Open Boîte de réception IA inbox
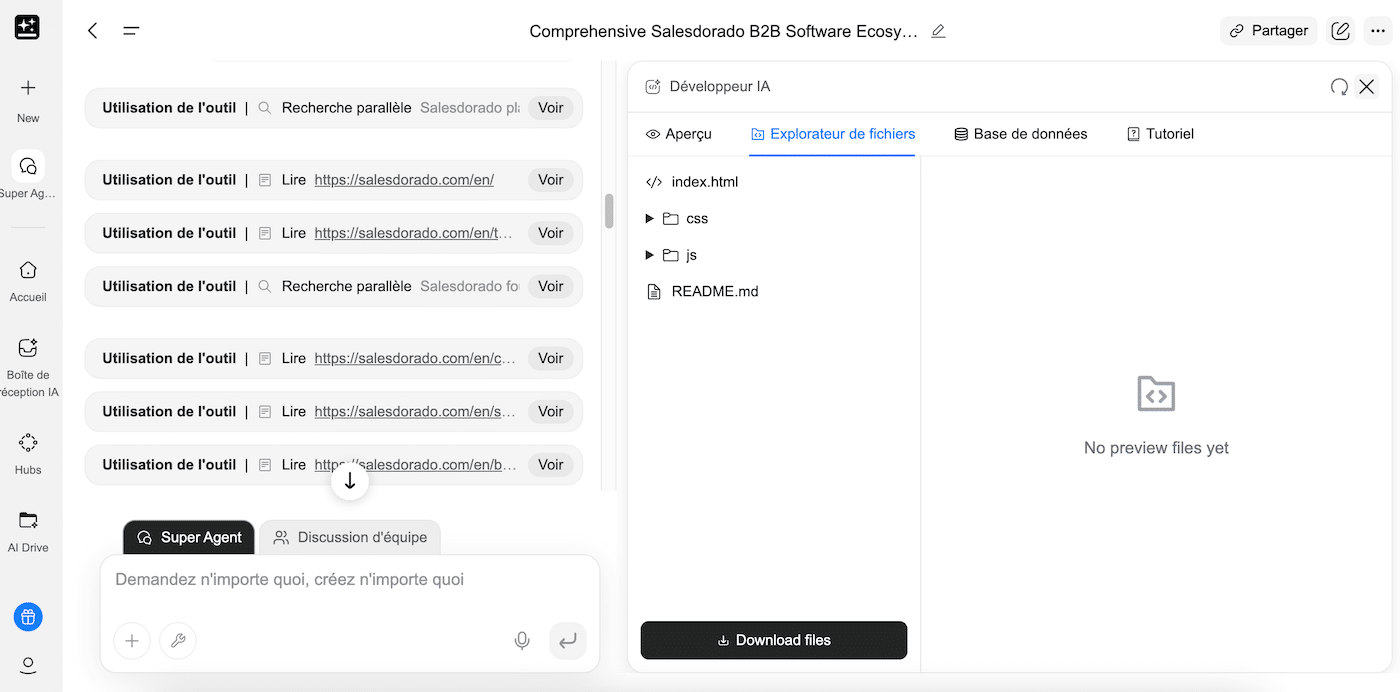The height and width of the screenshot is (692, 1400). click(28, 348)
